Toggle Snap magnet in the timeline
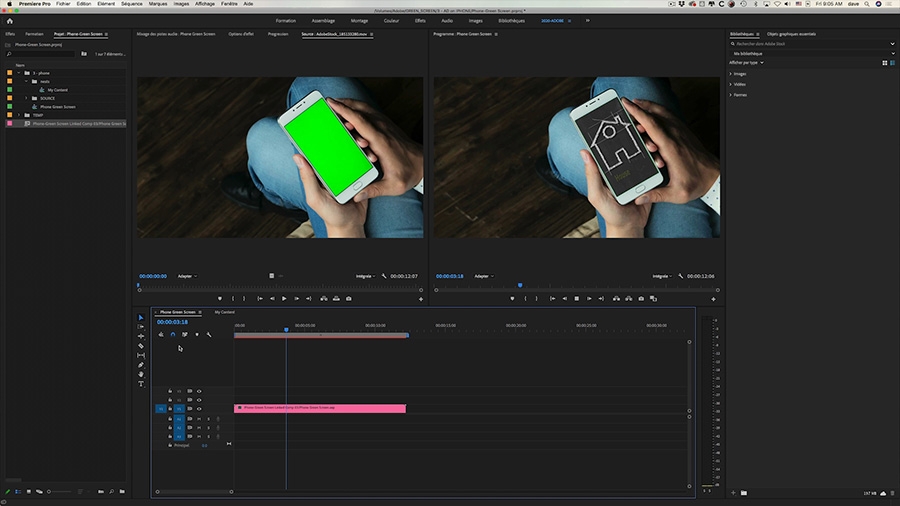Image resolution: width=900 pixels, height=506 pixels. (x=173, y=334)
